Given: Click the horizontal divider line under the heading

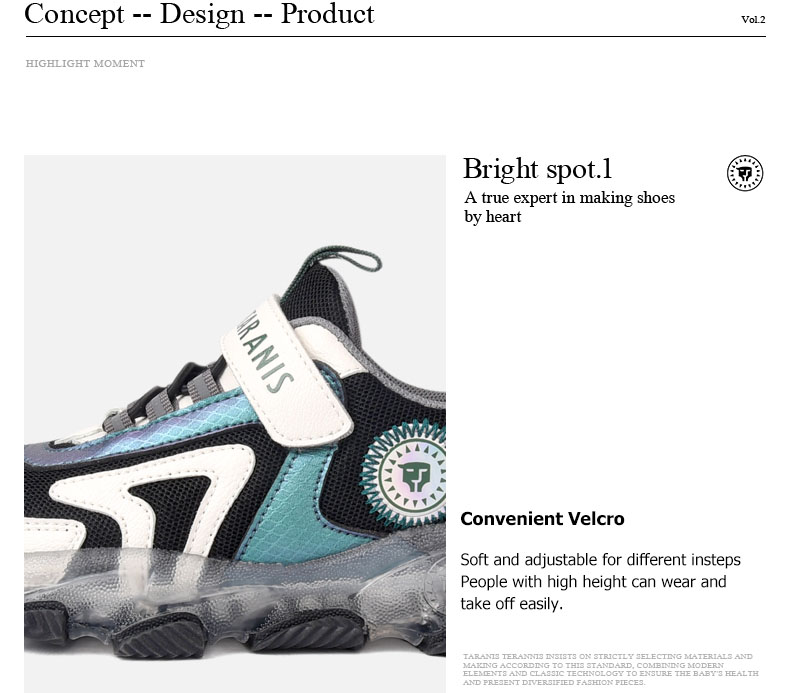Looking at the screenshot, I should (x=396, y=36).
